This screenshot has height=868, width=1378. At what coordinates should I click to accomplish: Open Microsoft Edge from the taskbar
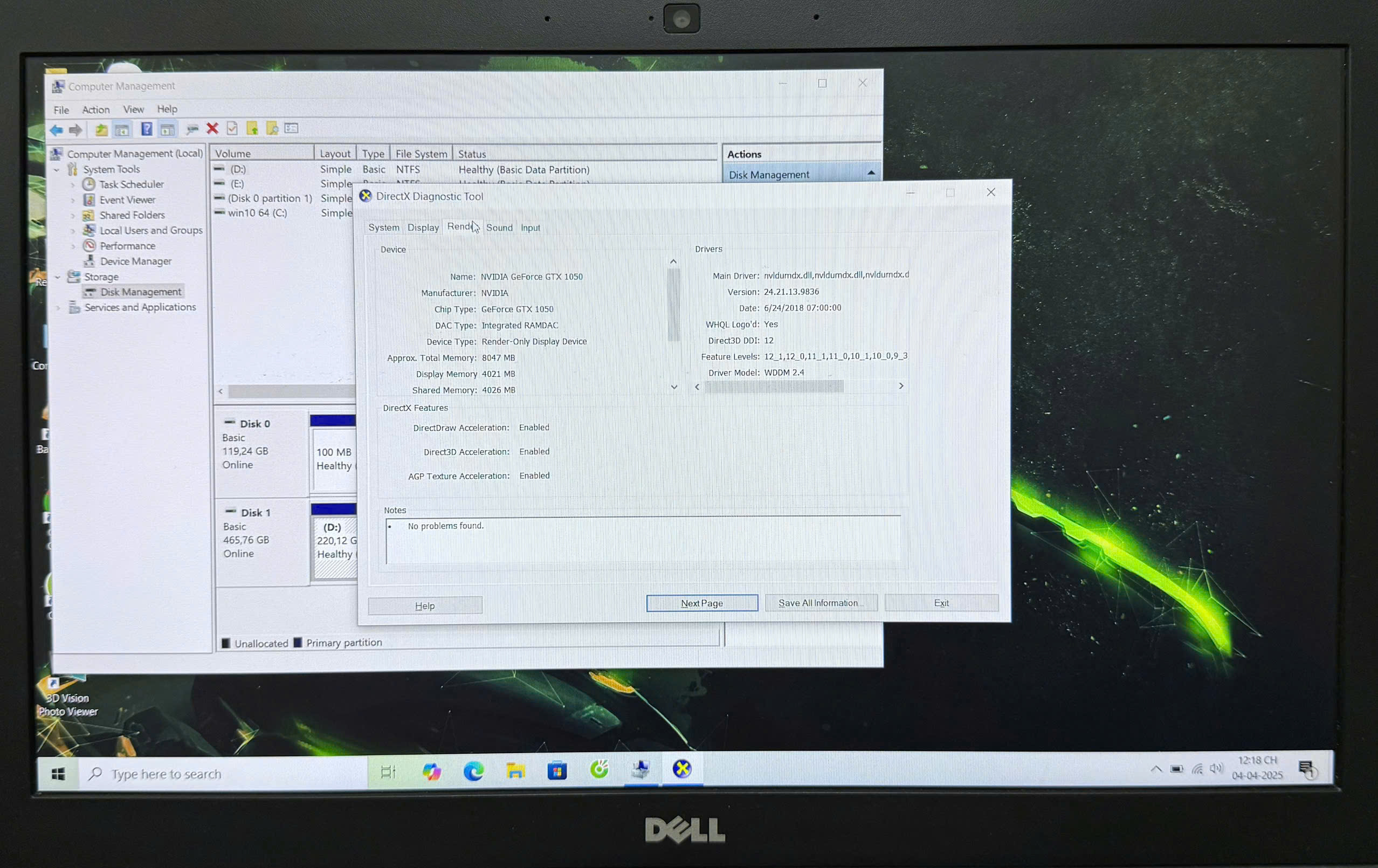[473, 772]
